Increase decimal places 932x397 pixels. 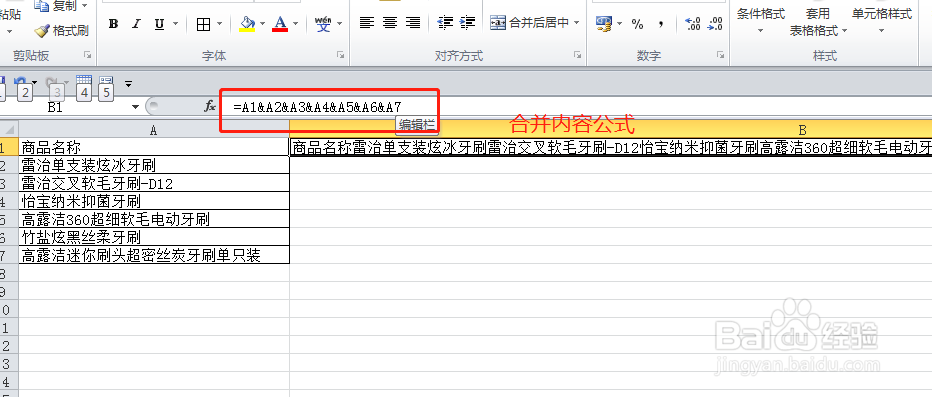point(693,24)
